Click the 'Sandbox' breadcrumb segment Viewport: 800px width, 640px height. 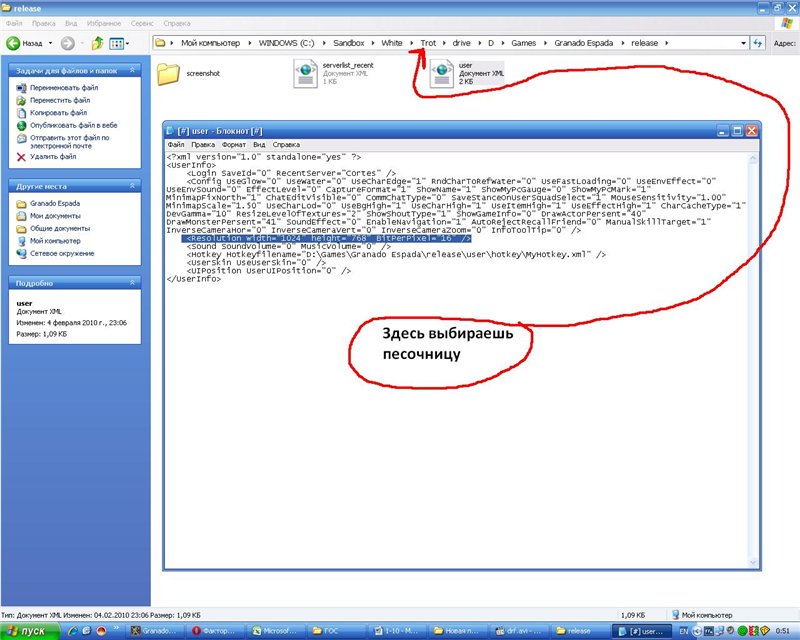[x=348, y=43]
